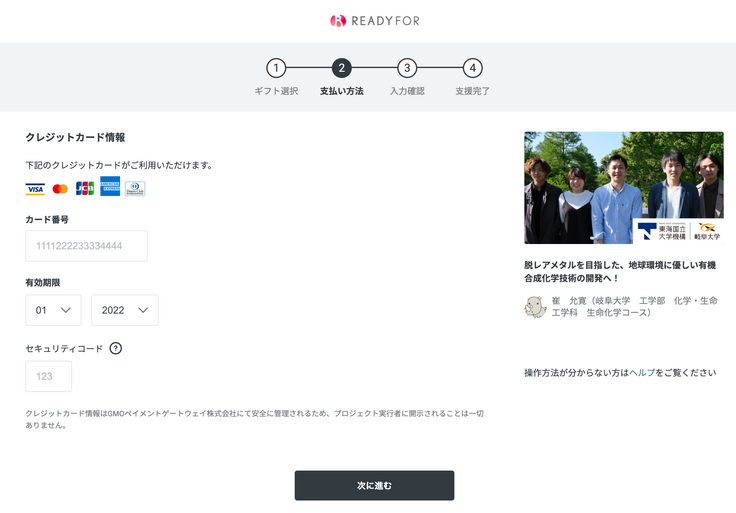The image size is (736, 513).
Task: Open the ヘルプ help link
Action: [642, 372]
